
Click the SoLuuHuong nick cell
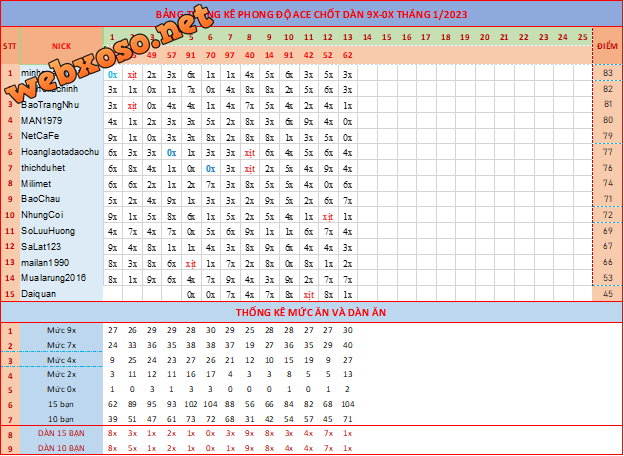tap(61, 231)
